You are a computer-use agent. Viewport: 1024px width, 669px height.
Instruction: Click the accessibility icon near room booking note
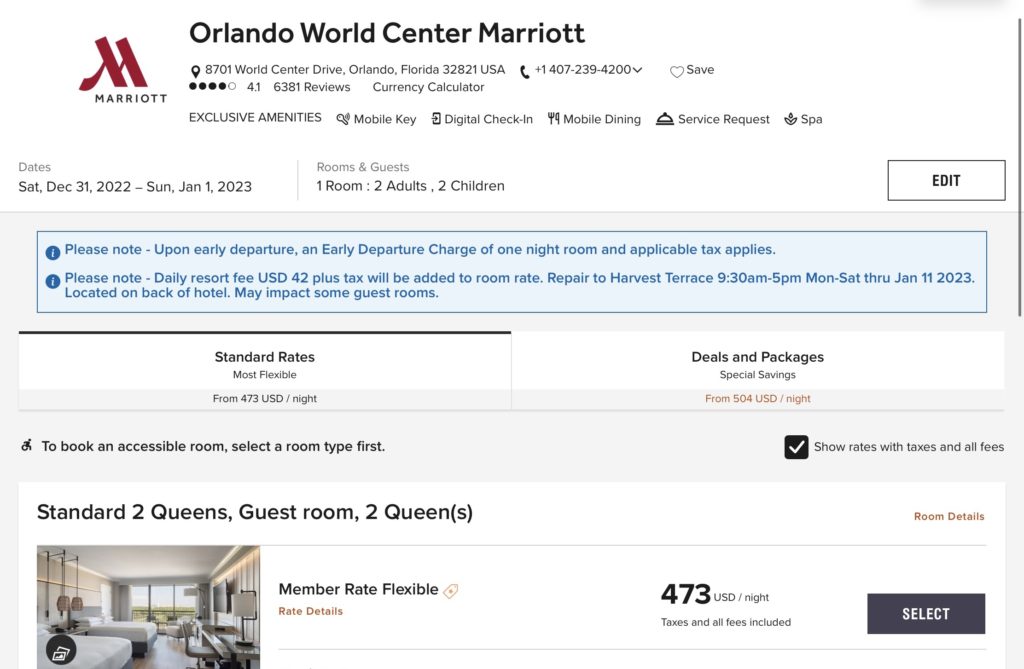pyautogui.click(x=26, y=446)
